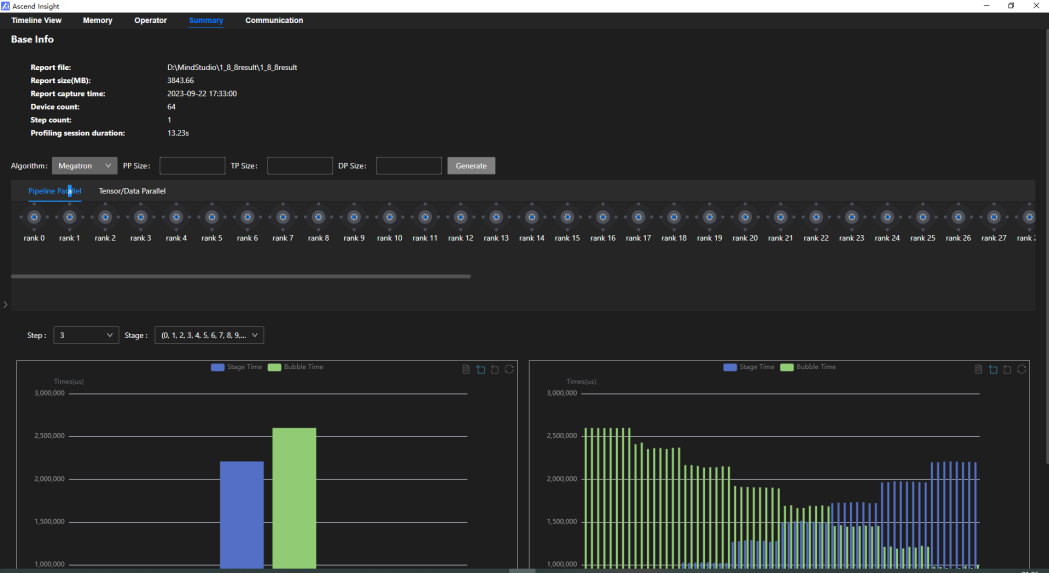Activate zoom tool on left chart
Image resolution: width=1049 pixels, height=573 pixels.
(481, 370)
